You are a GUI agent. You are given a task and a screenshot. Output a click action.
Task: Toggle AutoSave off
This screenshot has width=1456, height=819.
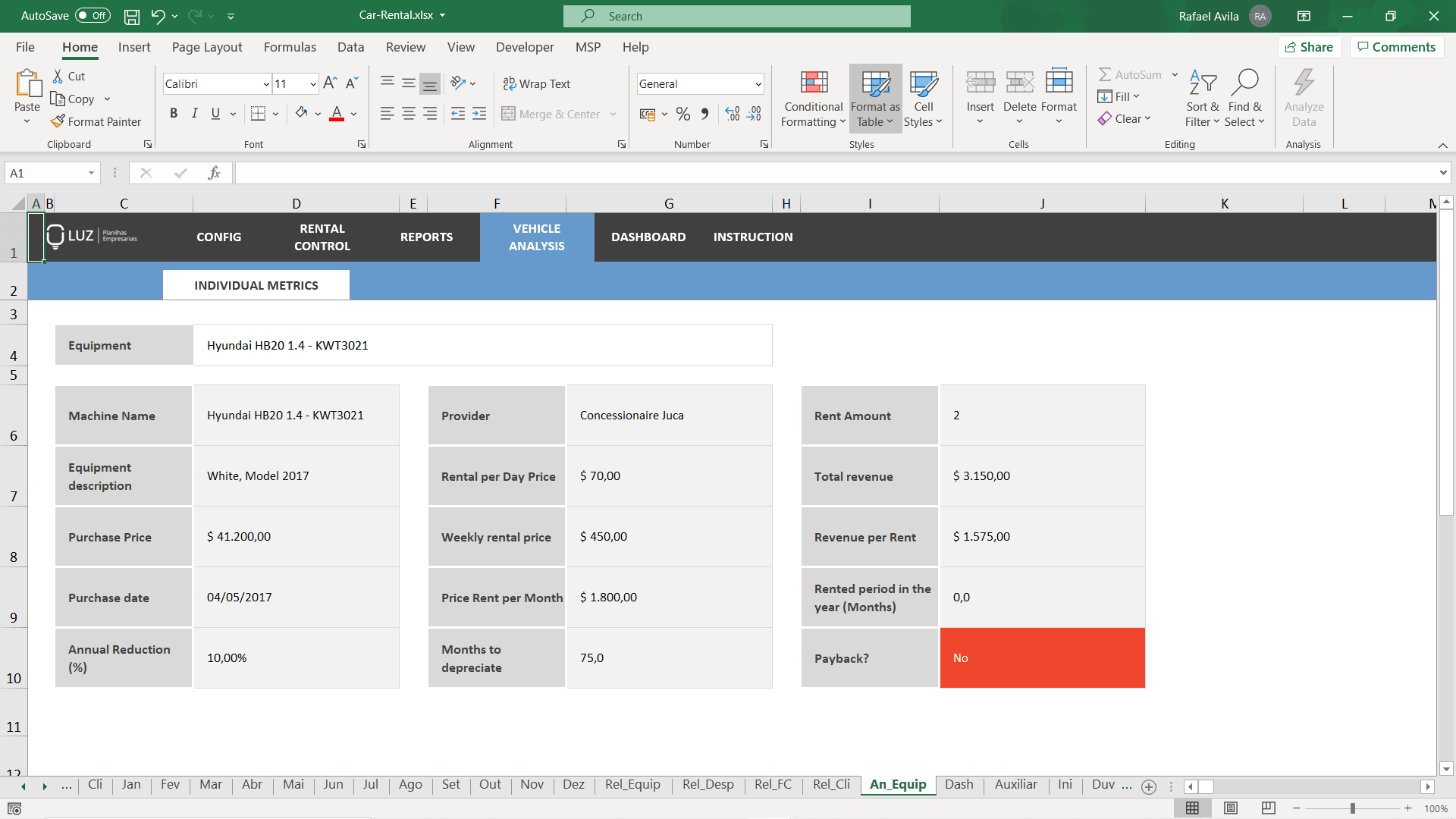coord(91,15)
